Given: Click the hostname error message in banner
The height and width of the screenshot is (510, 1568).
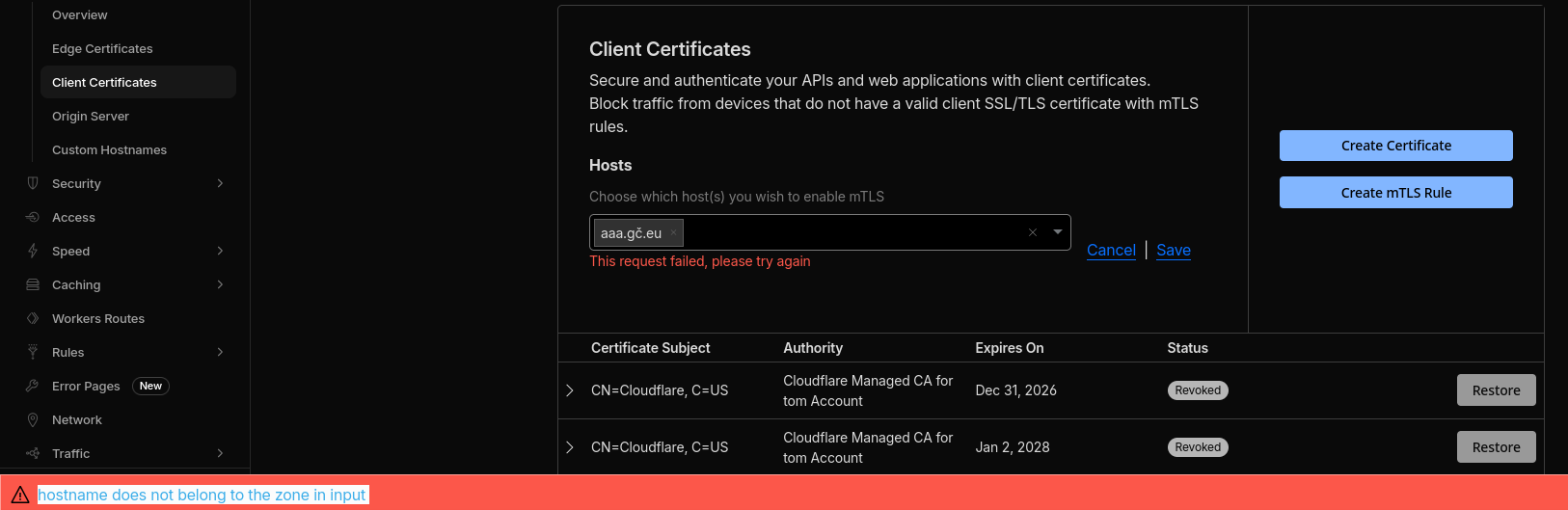Looking at the screenshot, I should 202,495.
